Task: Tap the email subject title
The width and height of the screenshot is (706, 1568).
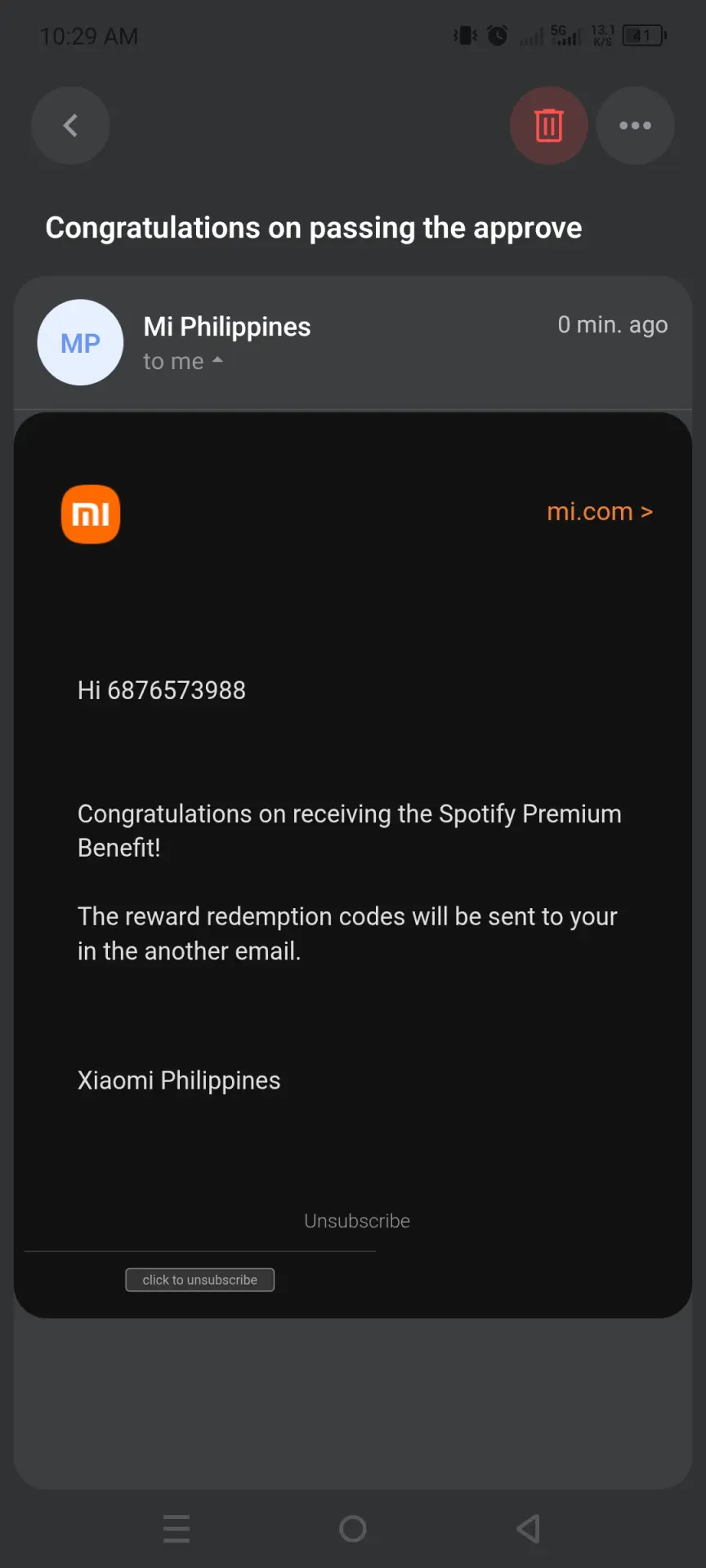Action: tap(314, 228)
